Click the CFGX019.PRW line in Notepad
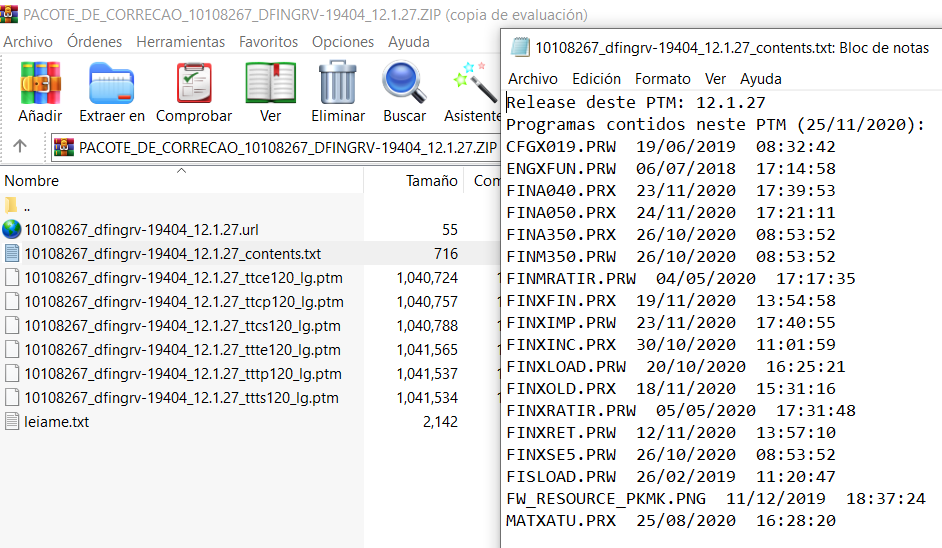This screenshot has width=942, height=548. pos(670,146)
